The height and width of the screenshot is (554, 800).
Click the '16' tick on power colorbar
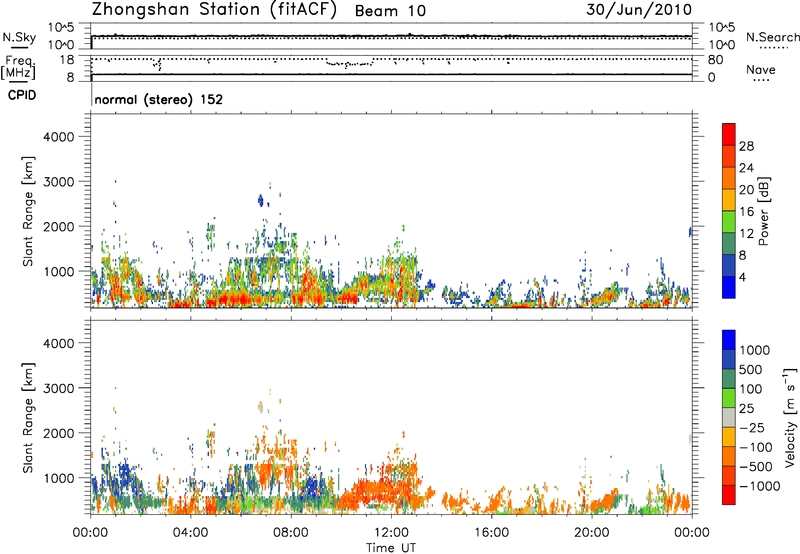click(746, 212)
